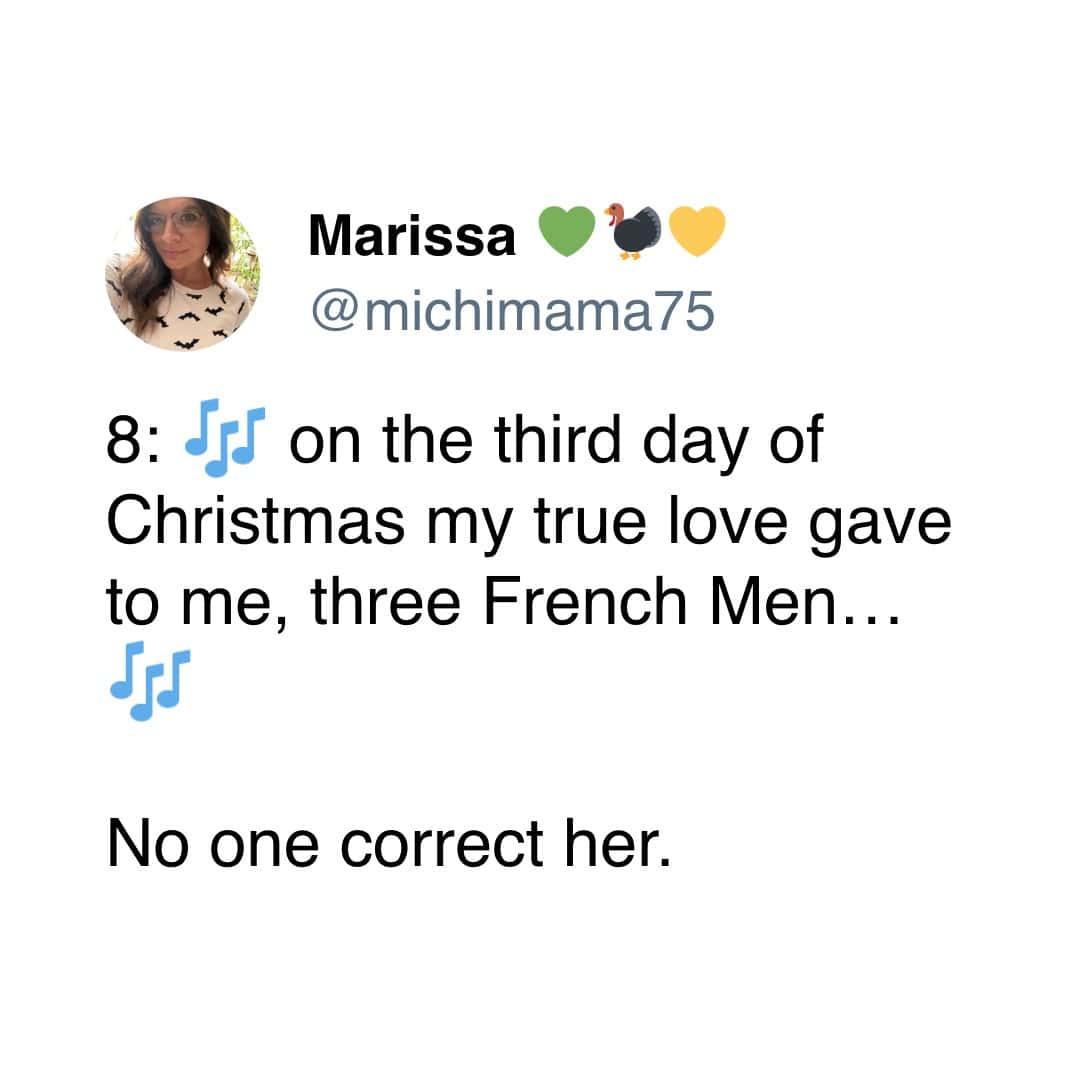Click the "No one correct her." line
Viewport: 1080px width, 1080px height.
[388, 845]
